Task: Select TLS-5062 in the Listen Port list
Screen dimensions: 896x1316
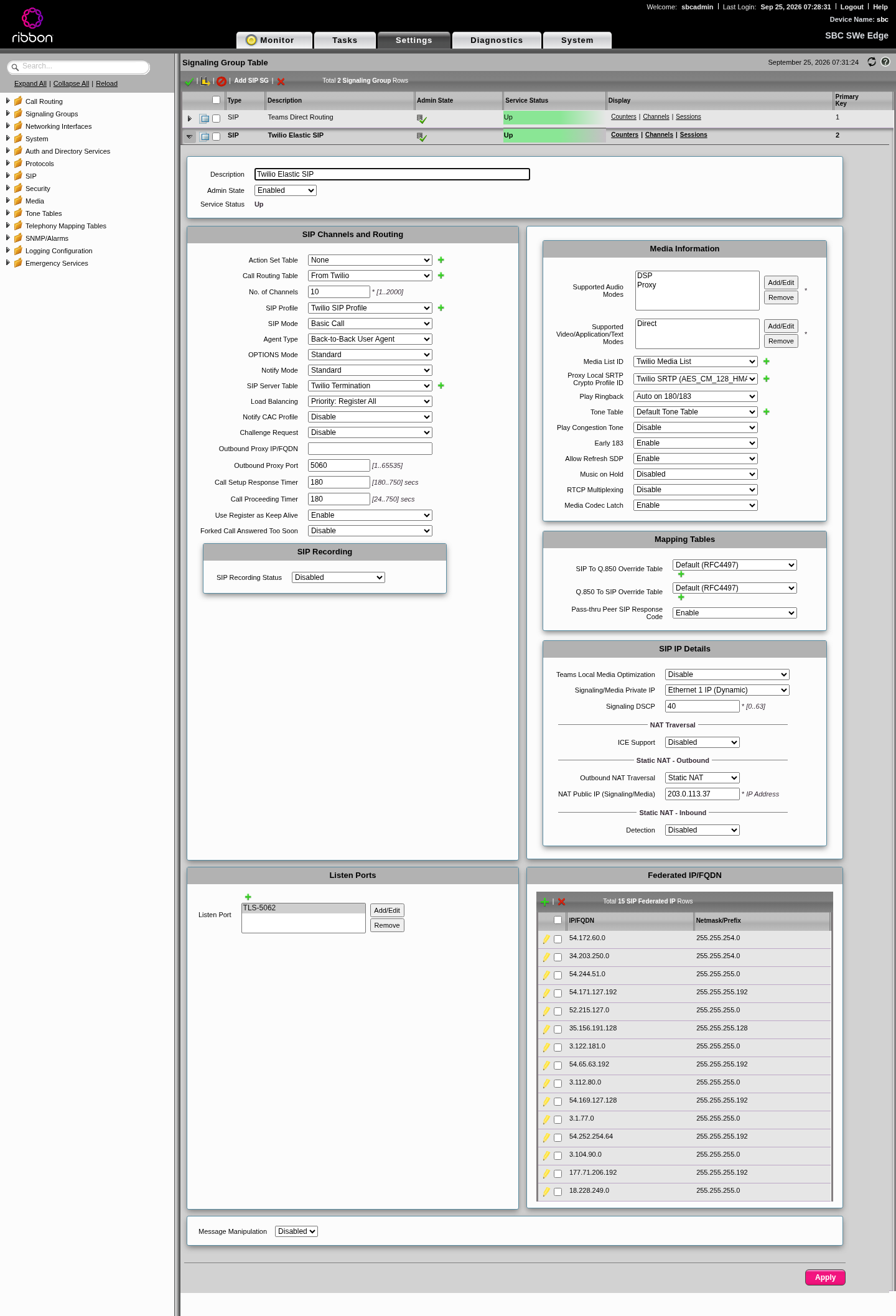Action: [303, 908]
